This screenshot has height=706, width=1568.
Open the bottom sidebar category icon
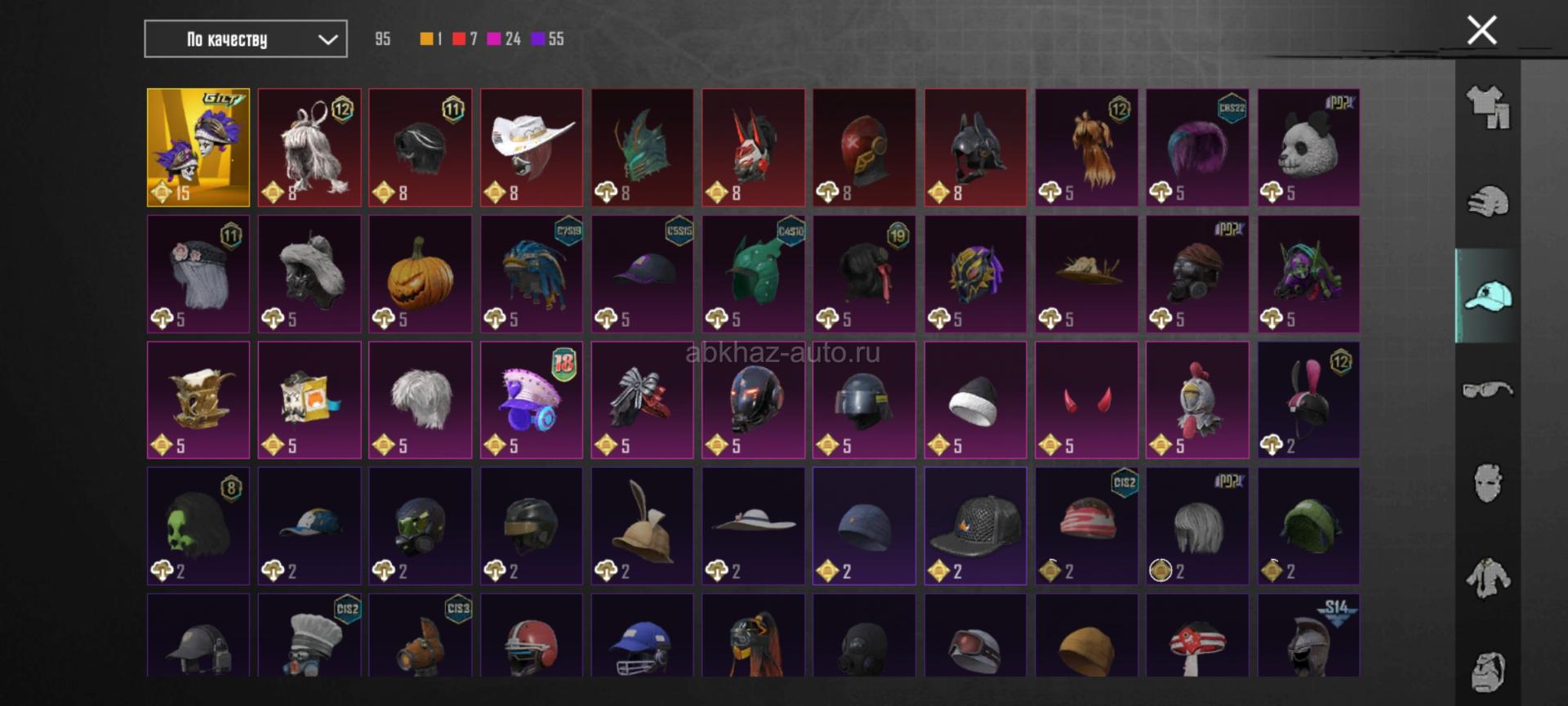pyautogui.click(x=1488, y=672)
